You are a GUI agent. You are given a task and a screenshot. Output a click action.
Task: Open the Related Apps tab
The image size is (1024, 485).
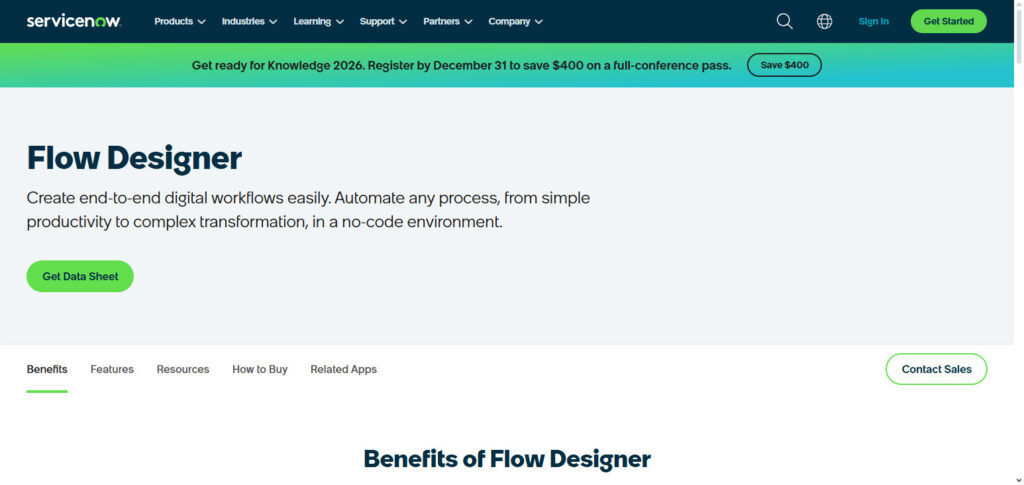[344, 369]
